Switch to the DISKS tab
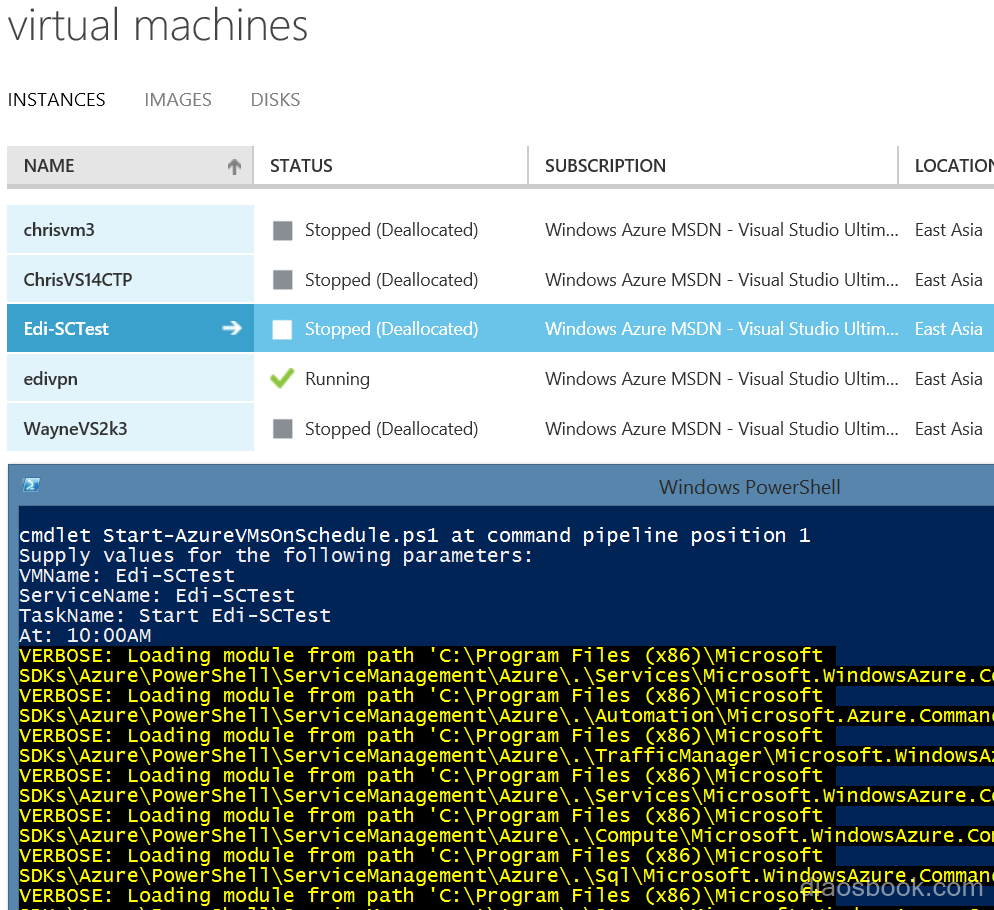The height and width of the screenshot is (910, 994). pyautogui.click(x=275, y=100)
